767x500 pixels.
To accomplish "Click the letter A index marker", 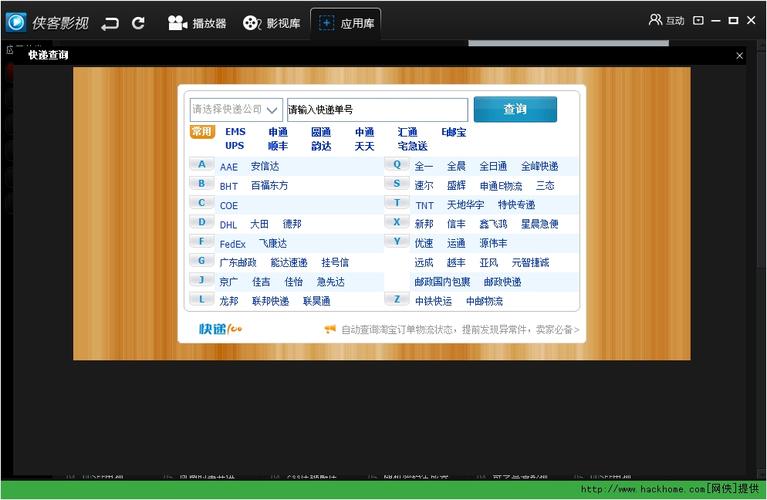I will coord(202,164).
